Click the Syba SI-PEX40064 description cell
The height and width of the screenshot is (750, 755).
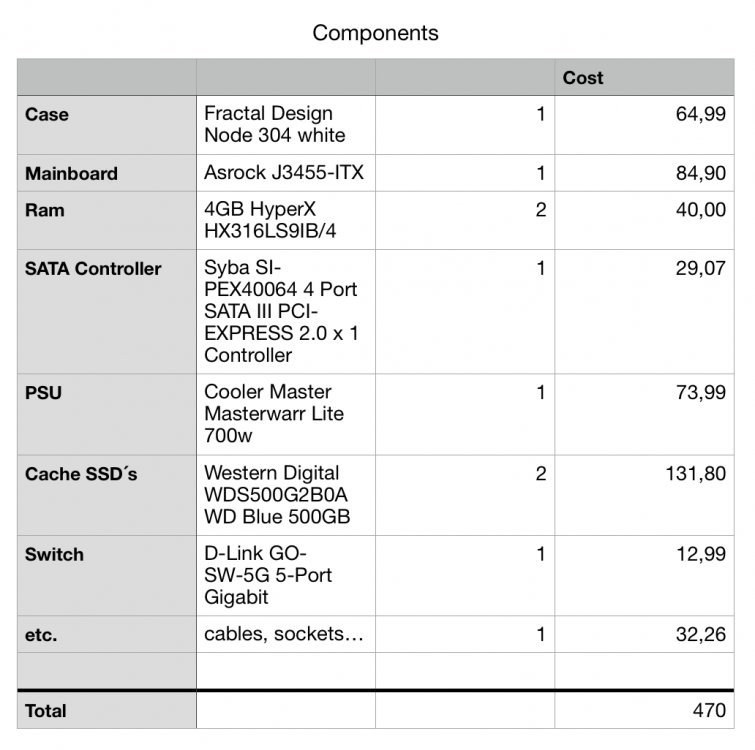click(286, 311)
